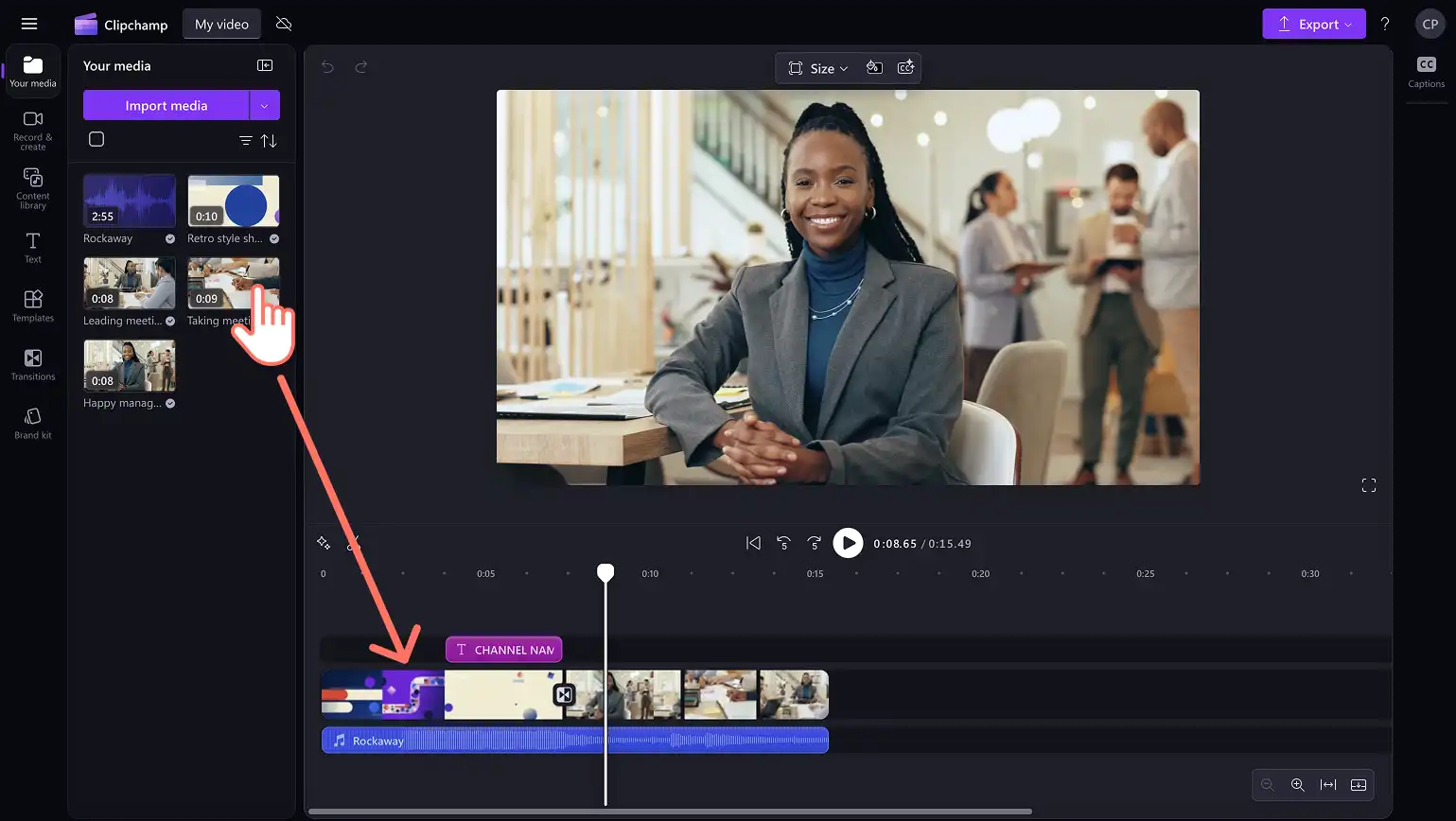This screenshot has height=821, width=1456.
Task: Toggle the cloud sync off icon
Action: [283, 24]
